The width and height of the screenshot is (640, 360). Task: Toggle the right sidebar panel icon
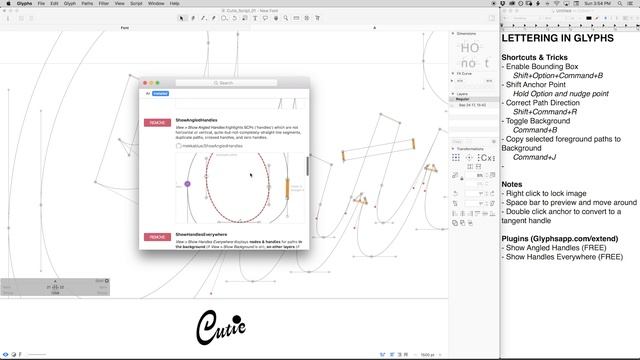click(x=492, y=18)
